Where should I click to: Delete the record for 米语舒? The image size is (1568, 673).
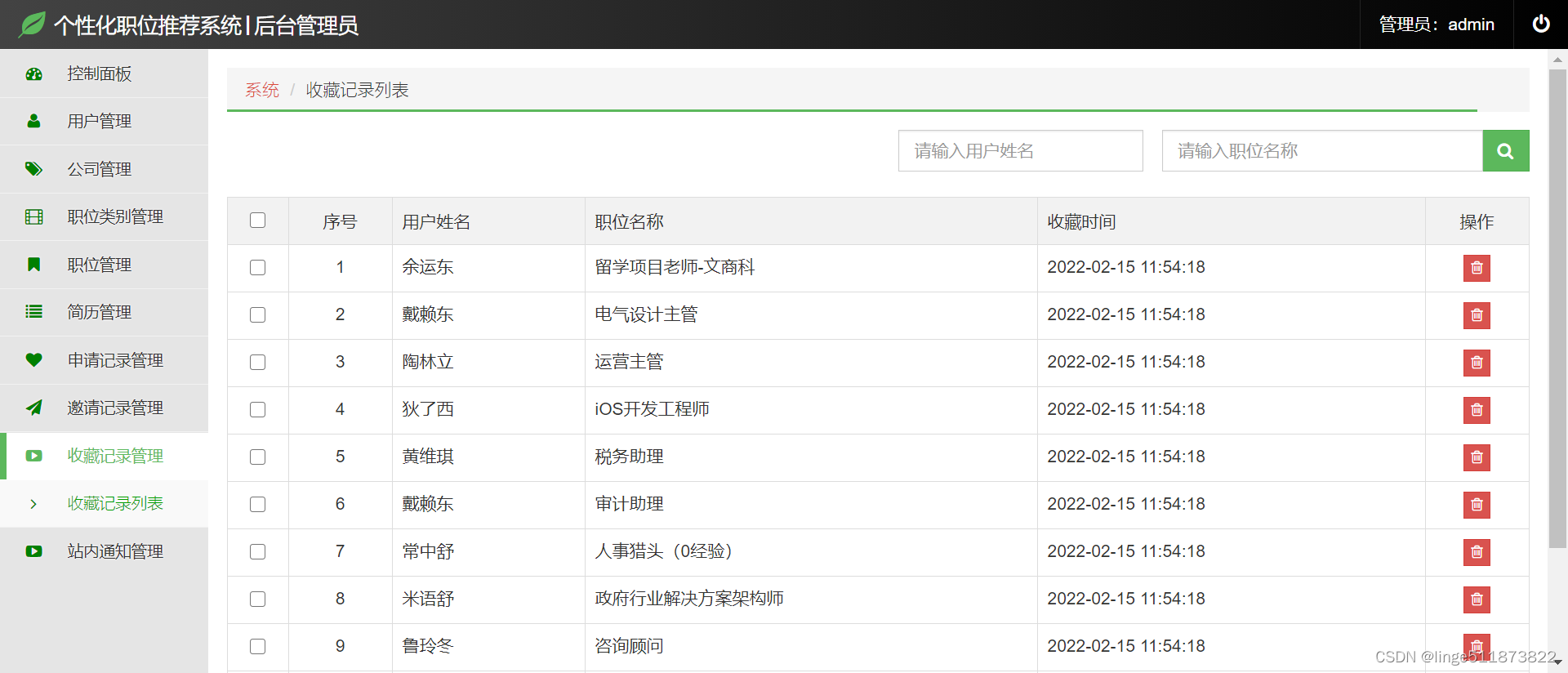[x=1477, y=599]
